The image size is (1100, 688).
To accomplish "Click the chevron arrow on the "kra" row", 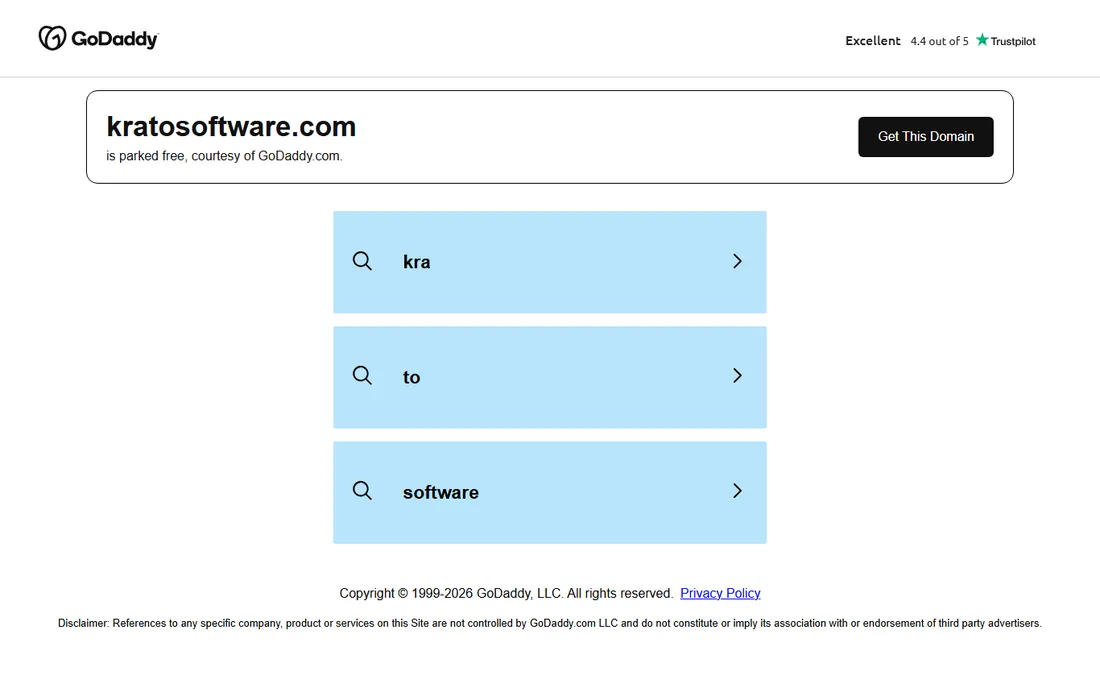I will coord(737,261).
